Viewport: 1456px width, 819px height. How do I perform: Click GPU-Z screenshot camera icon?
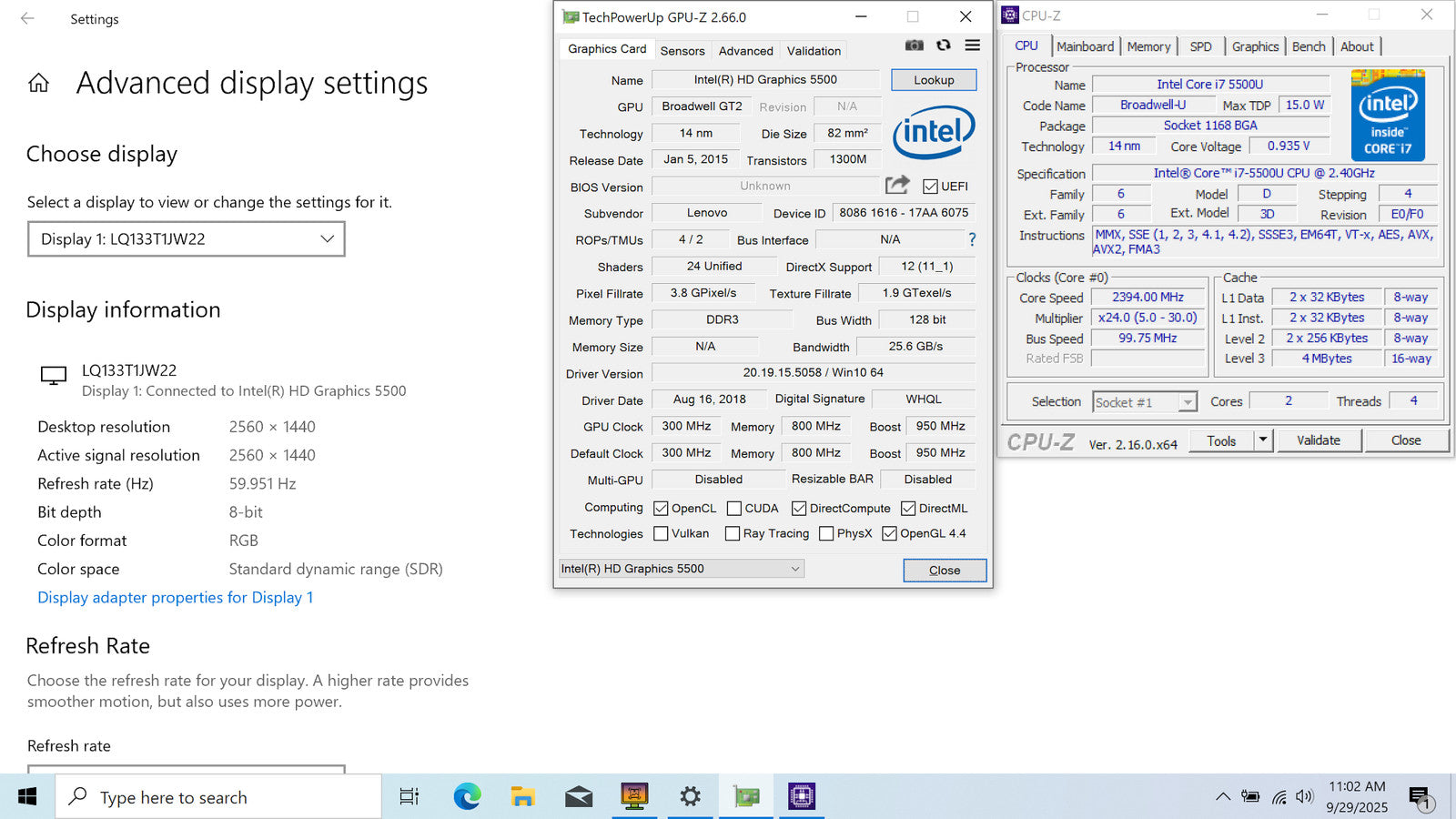pos(915,45)
